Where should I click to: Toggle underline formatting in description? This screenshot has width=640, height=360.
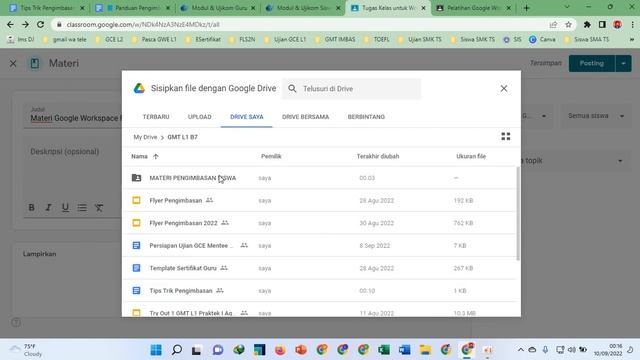click(x=65, y=207)
